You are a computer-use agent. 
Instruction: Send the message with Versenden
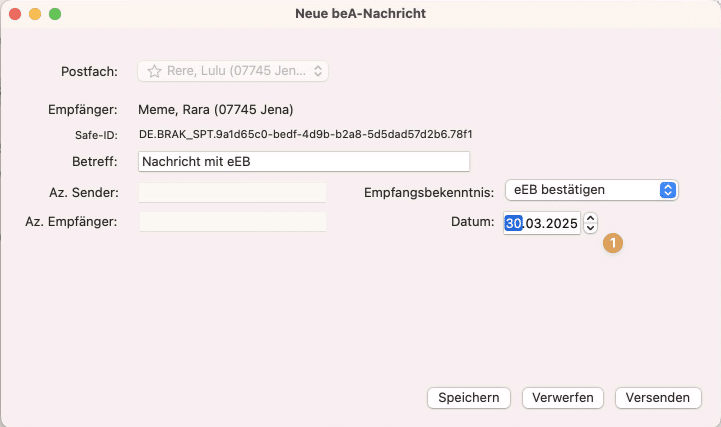click(x=657, y=397)
